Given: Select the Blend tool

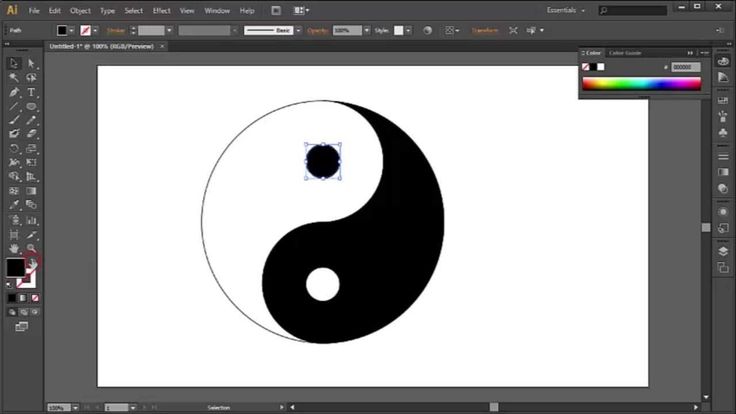Looking at the screenshot, I should 31,205.
